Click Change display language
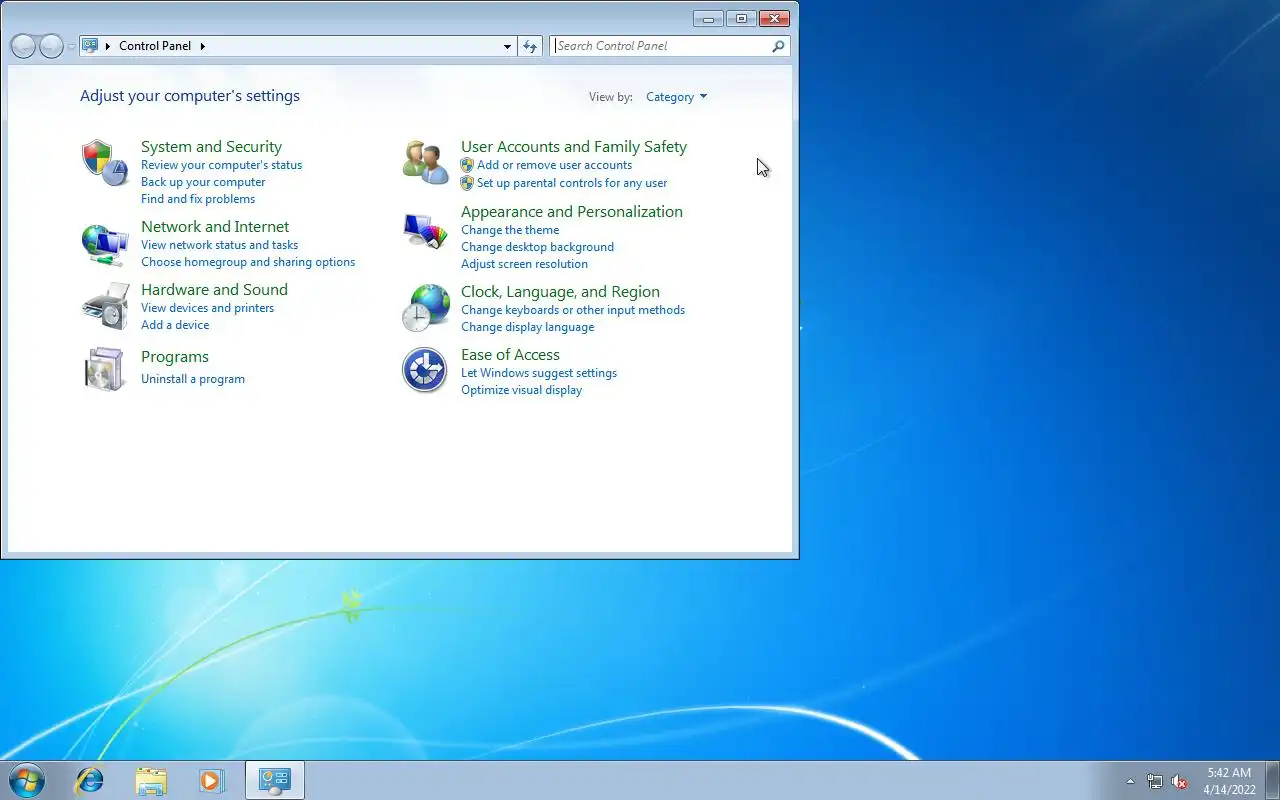The image size is (1280, 800). tap(527, 327)
